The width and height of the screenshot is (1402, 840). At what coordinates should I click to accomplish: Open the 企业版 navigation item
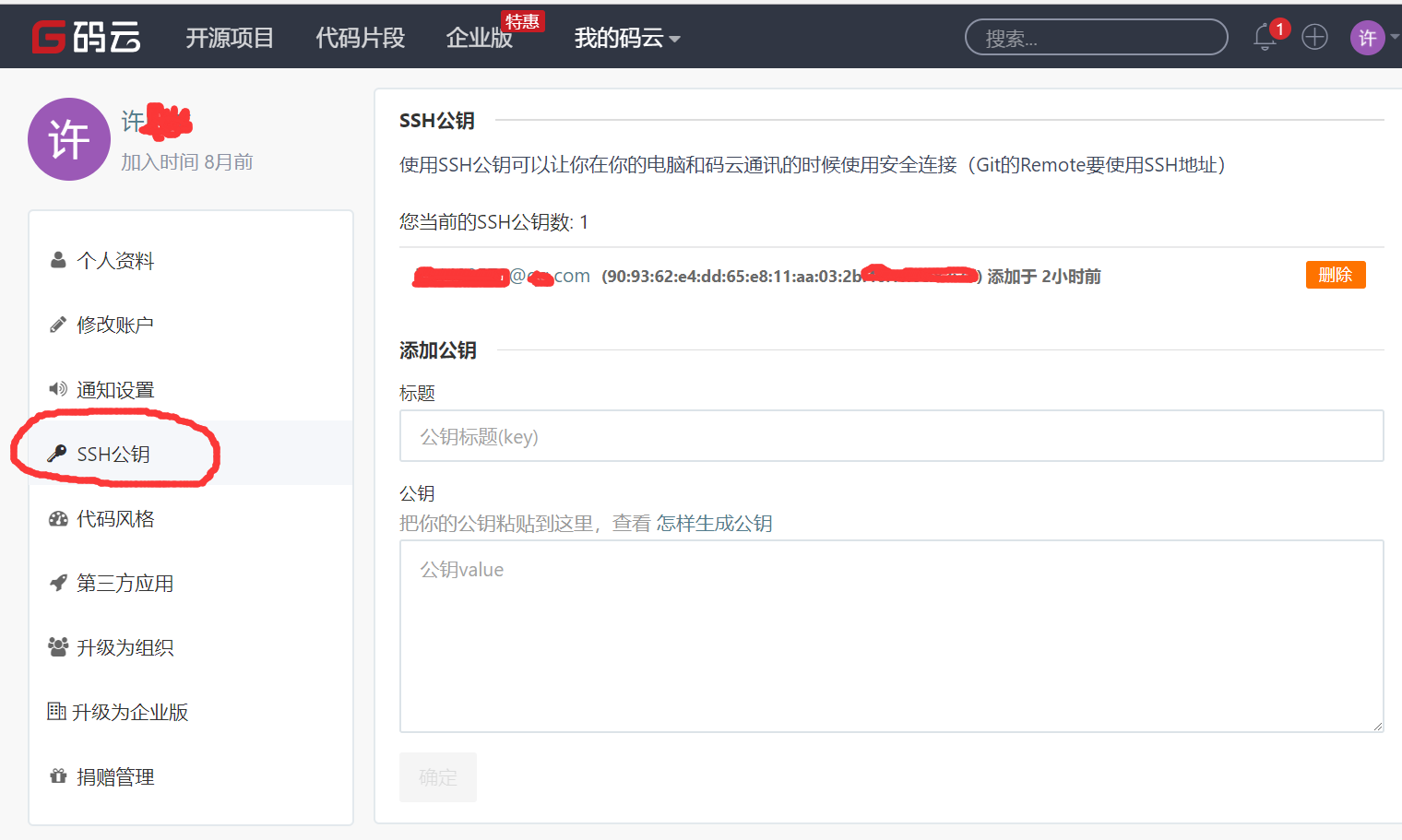tap(480, 38)
